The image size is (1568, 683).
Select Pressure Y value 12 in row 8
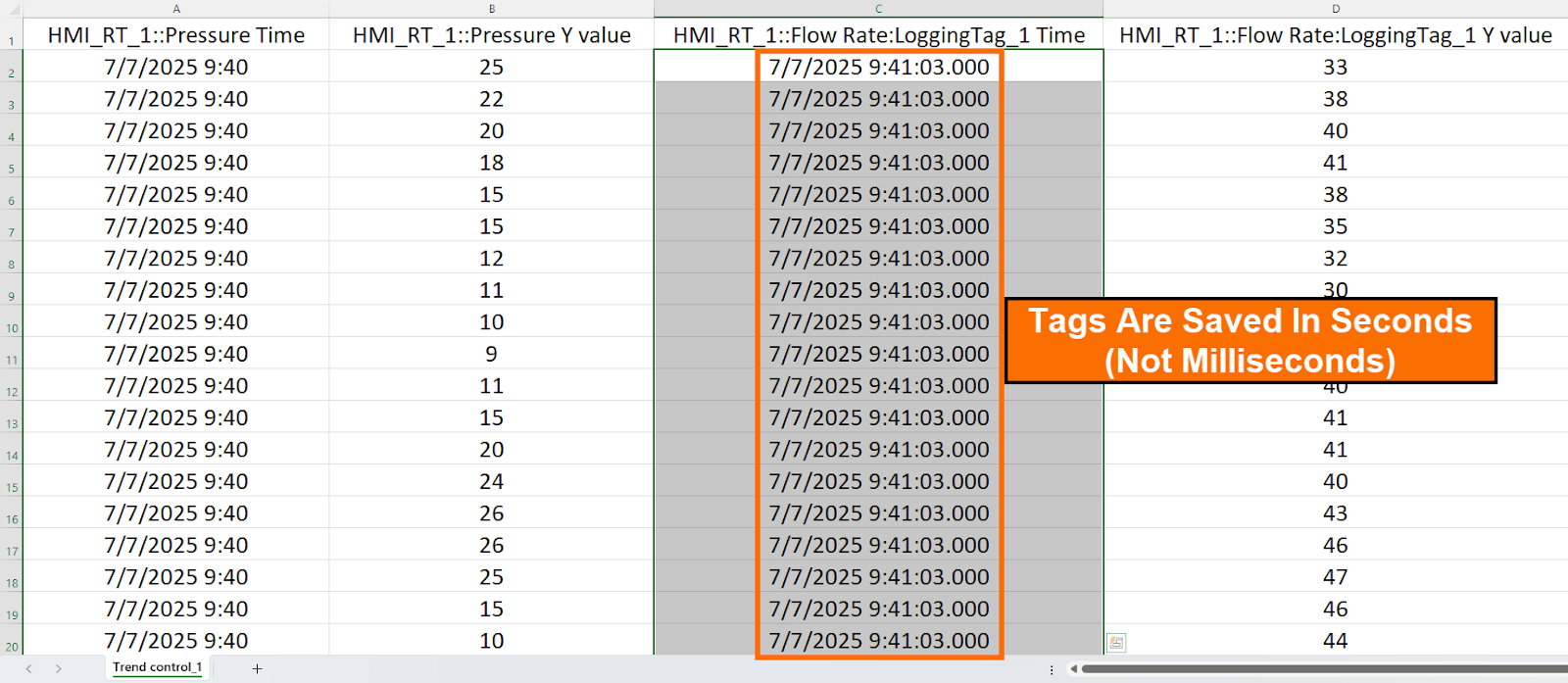pos(491,259)
